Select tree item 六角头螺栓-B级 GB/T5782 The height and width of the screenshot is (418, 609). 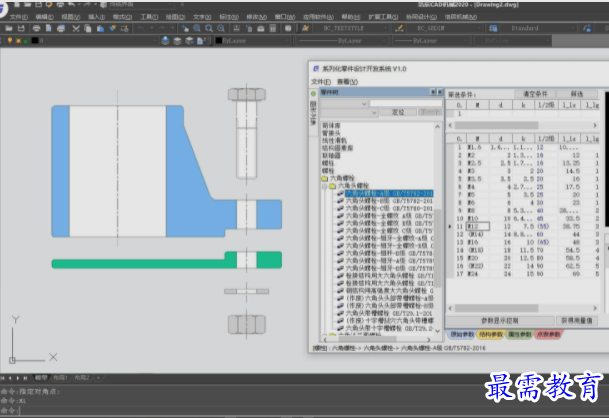(x=389, y=201)
